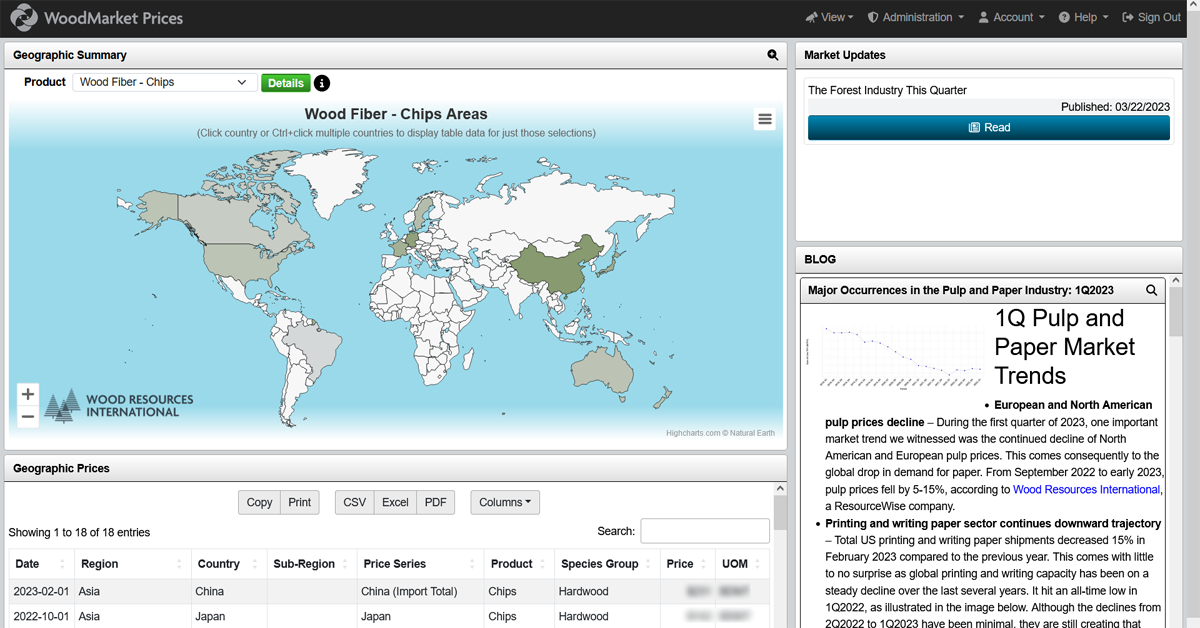Click the Read button

coord(989,127)
